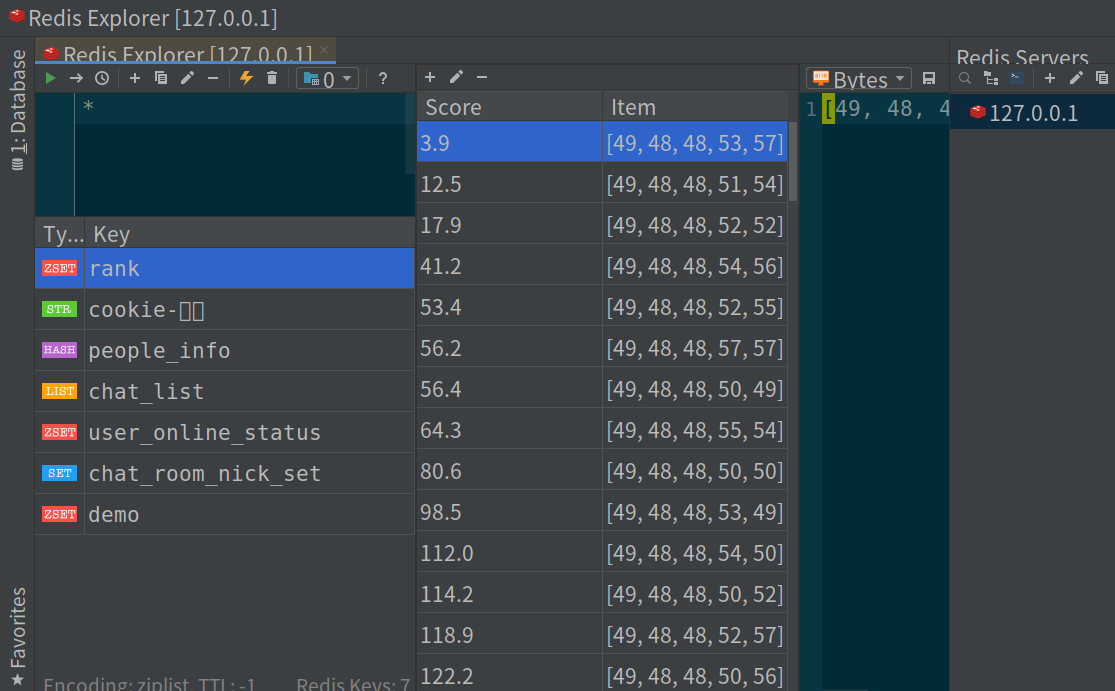Run the Redis key search query
Screen dimensions: 1115x691
pos(50,77)
